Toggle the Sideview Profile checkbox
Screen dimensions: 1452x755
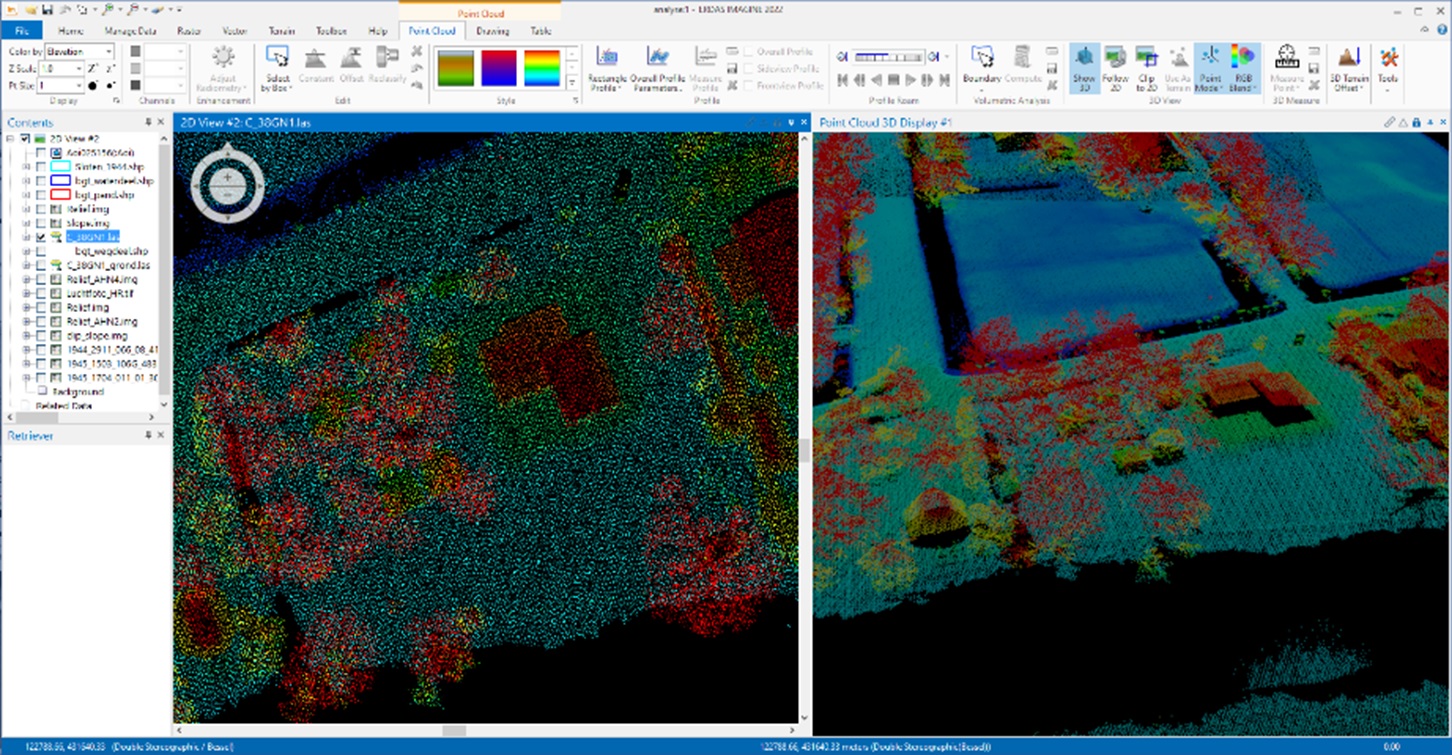[749, 69]
